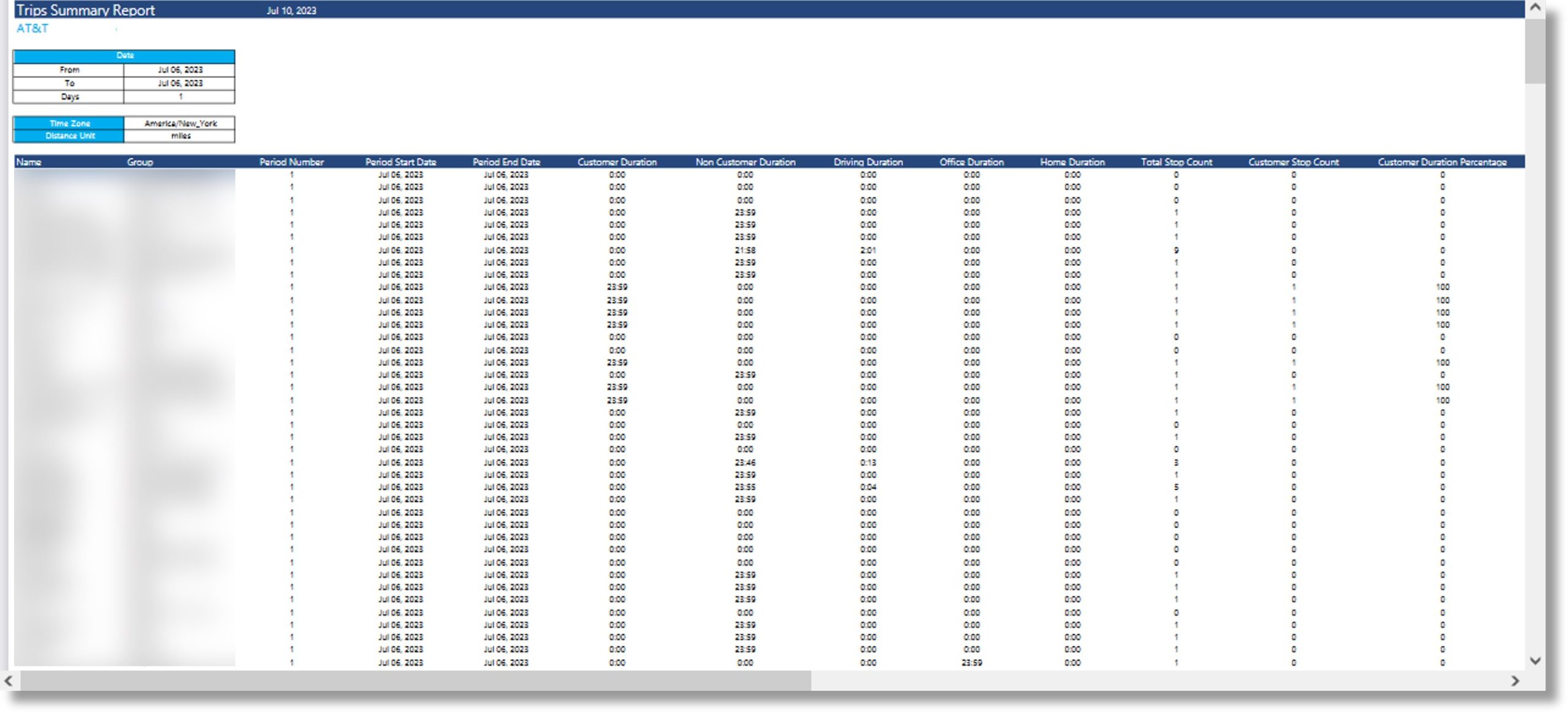Click the 23:59 Office Duration cell

click(x=971, y=663)
